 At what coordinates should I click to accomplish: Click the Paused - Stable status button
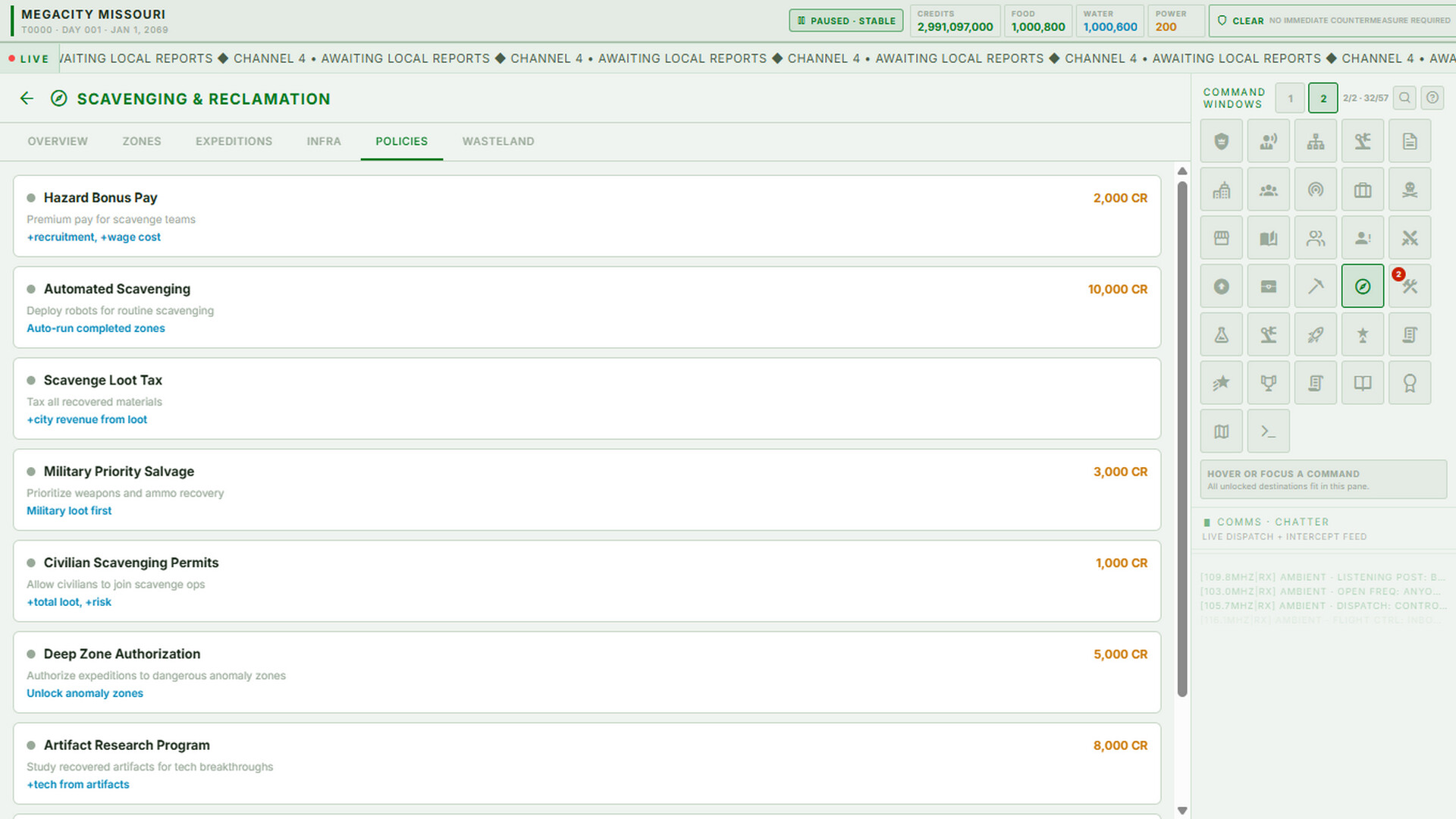pos(846,20)
